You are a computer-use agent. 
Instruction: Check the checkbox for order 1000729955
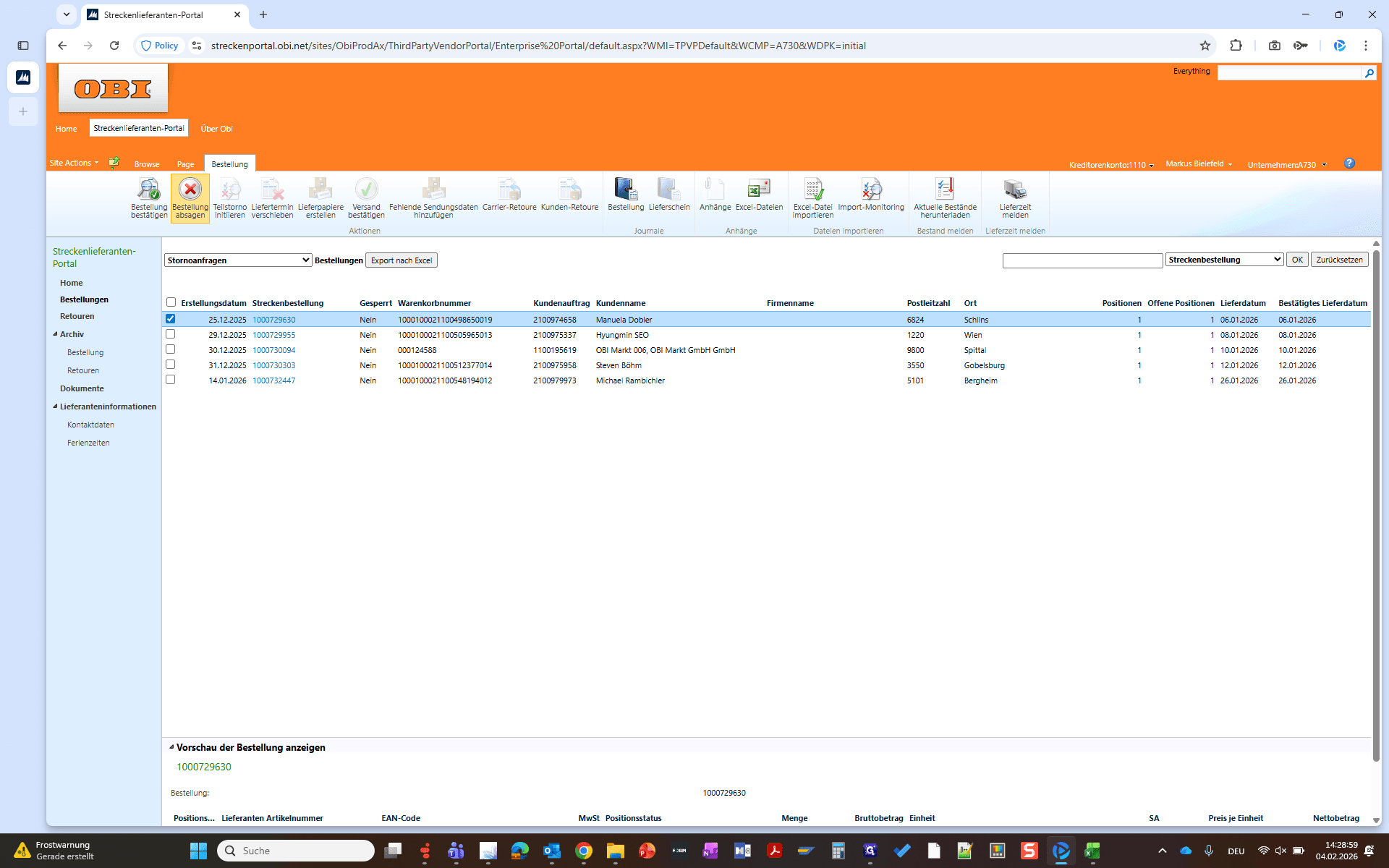(x=171, y=334)
